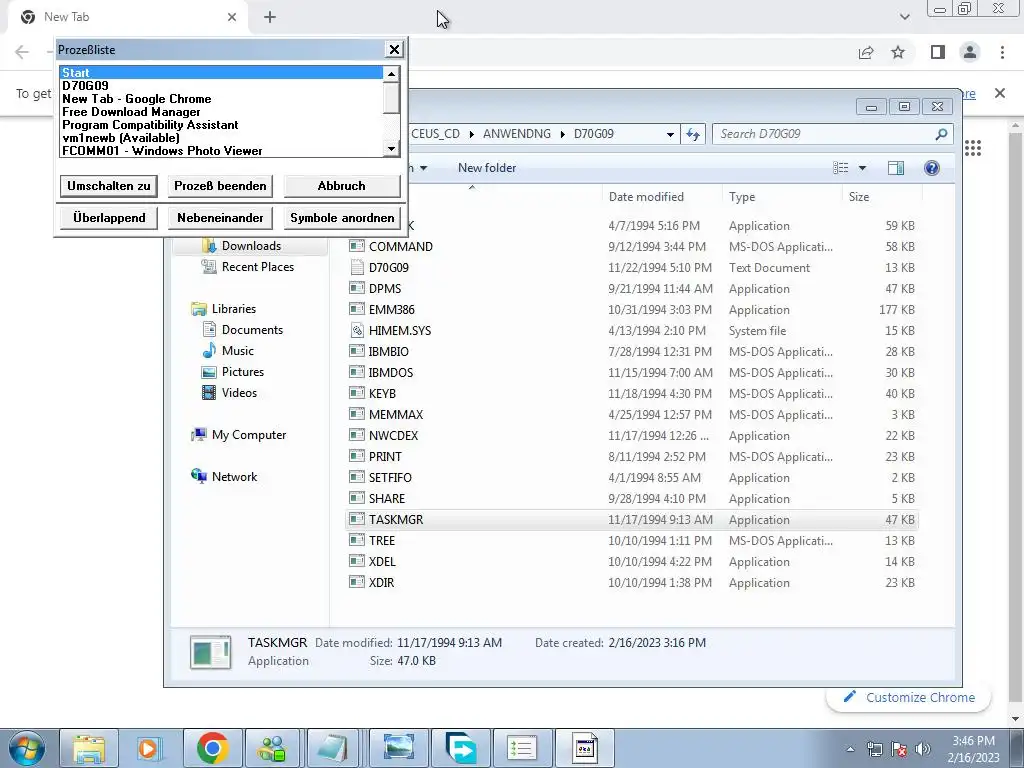Click process list scroll up arrow
This screenshot has width=1024, height=768.
click(x=391, y=74)
